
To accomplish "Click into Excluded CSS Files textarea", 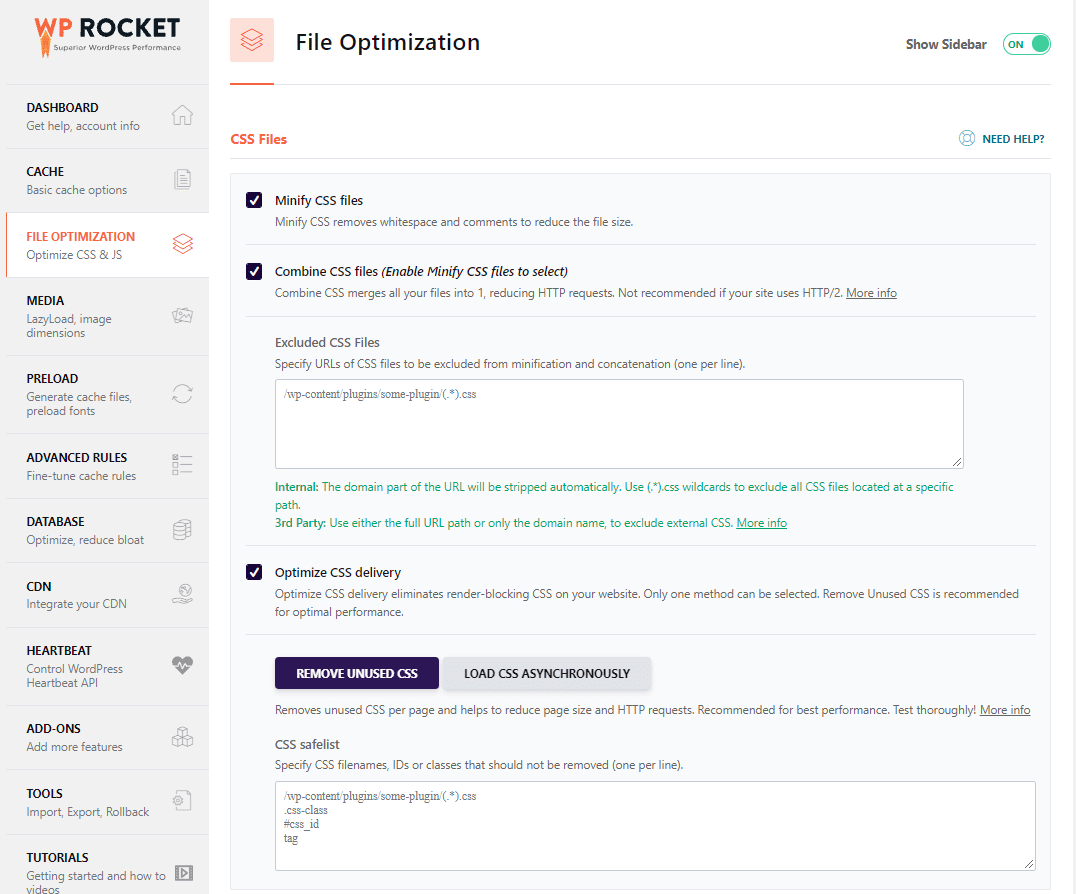I will coord(619,424).
